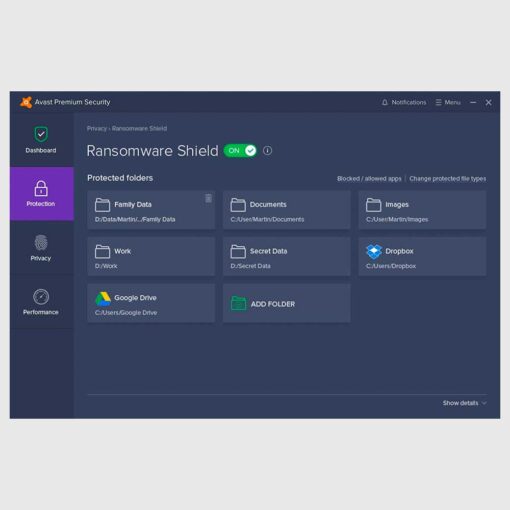Click ADD FOLDER button text
This screenshot has height=510, width=510.
(273, 304)
